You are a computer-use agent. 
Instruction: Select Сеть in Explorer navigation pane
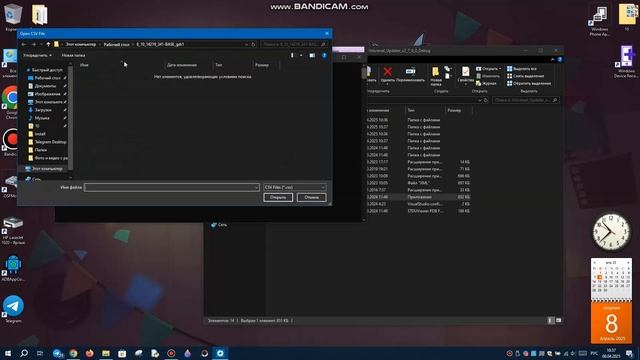(x=219, y=225)
